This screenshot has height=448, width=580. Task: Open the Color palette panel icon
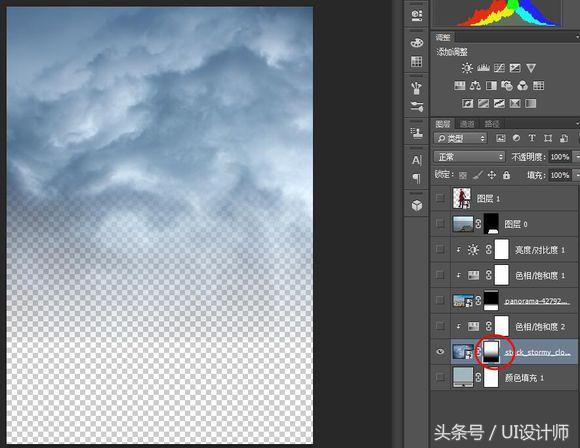417,43
